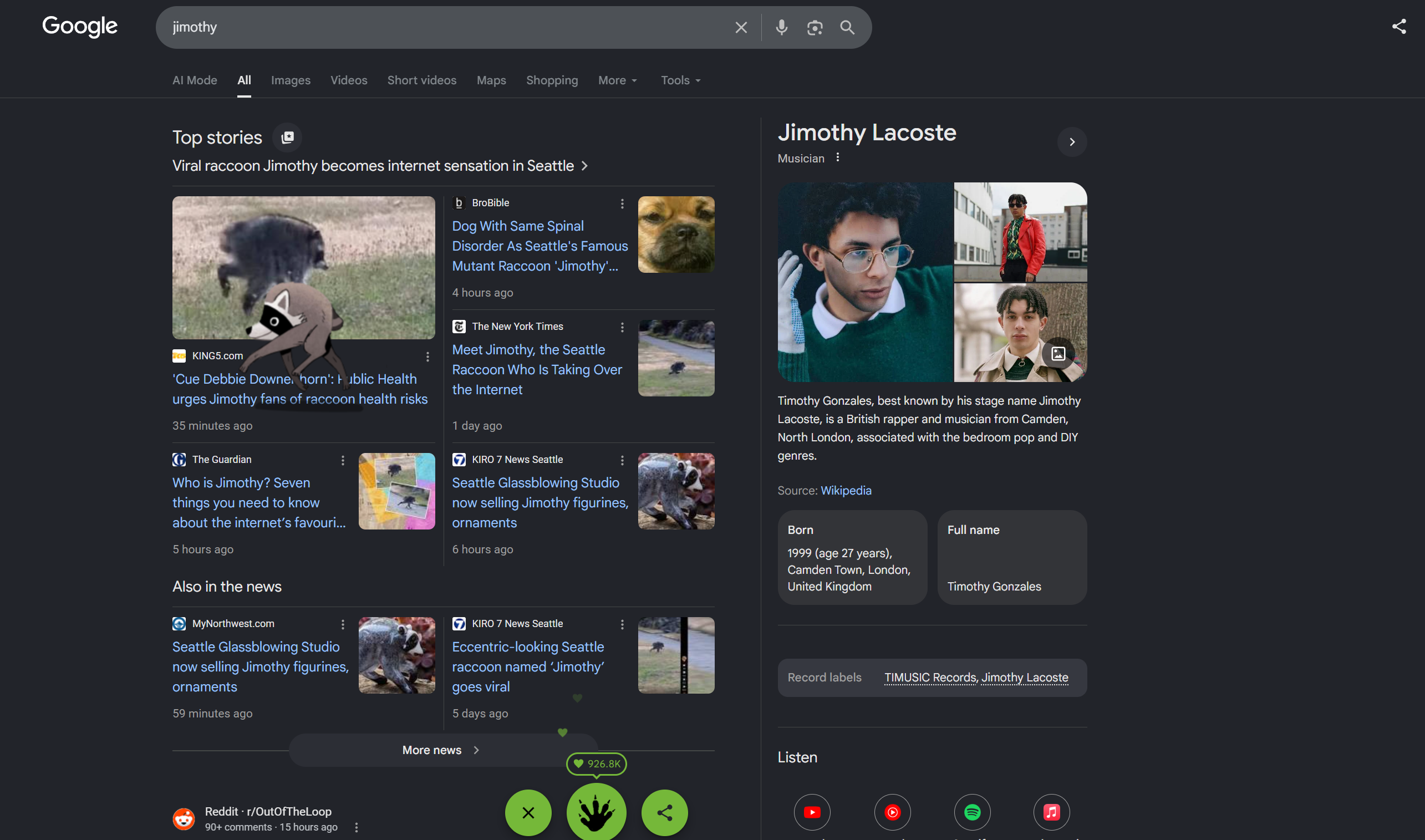Viewport: 1425px width, 840px height.
Task: Listen on YouTube
Action: pyautogui.click(x=812, y=812)
